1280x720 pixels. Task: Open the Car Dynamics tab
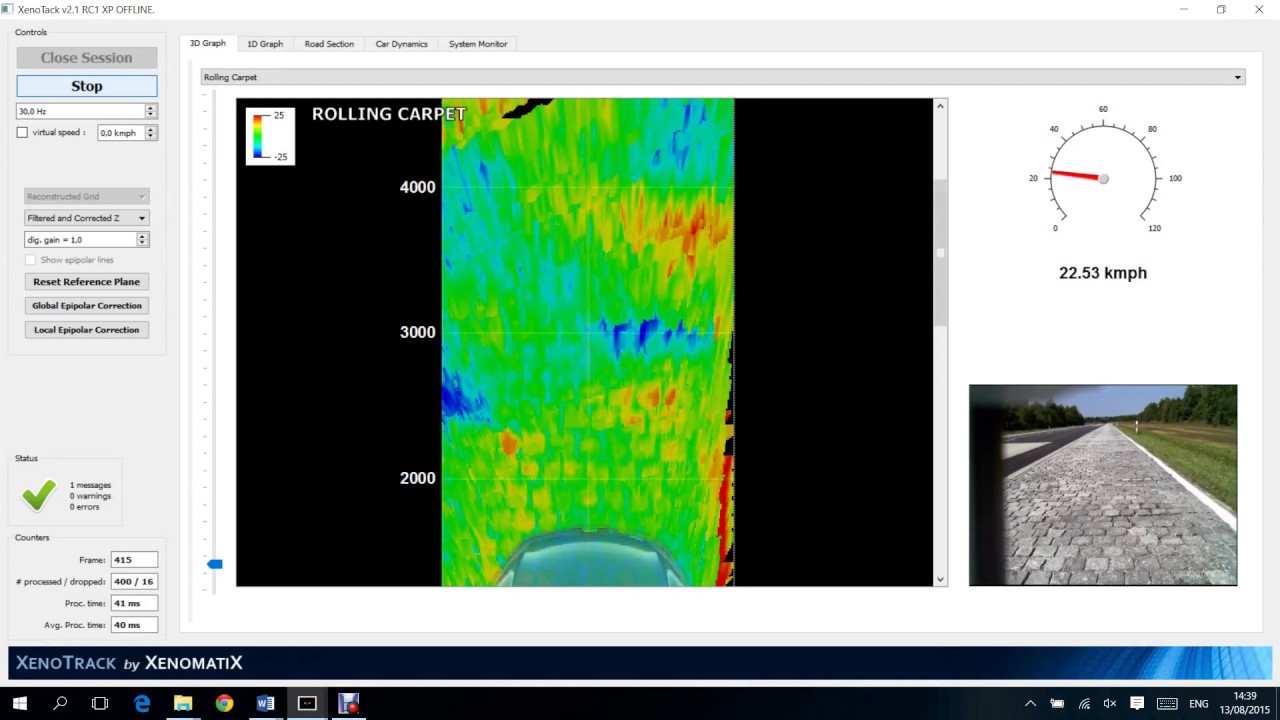click(401, 44)
